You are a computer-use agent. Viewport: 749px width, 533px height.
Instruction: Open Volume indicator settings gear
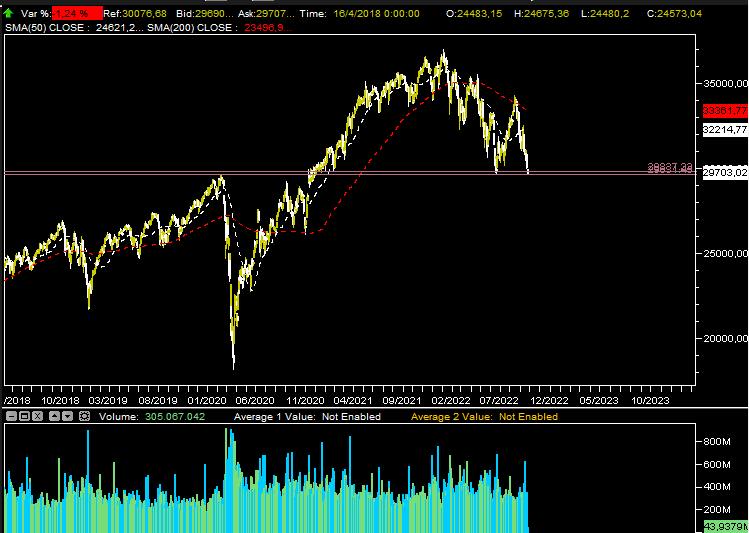pyautogui.click(x=85, y=416)
